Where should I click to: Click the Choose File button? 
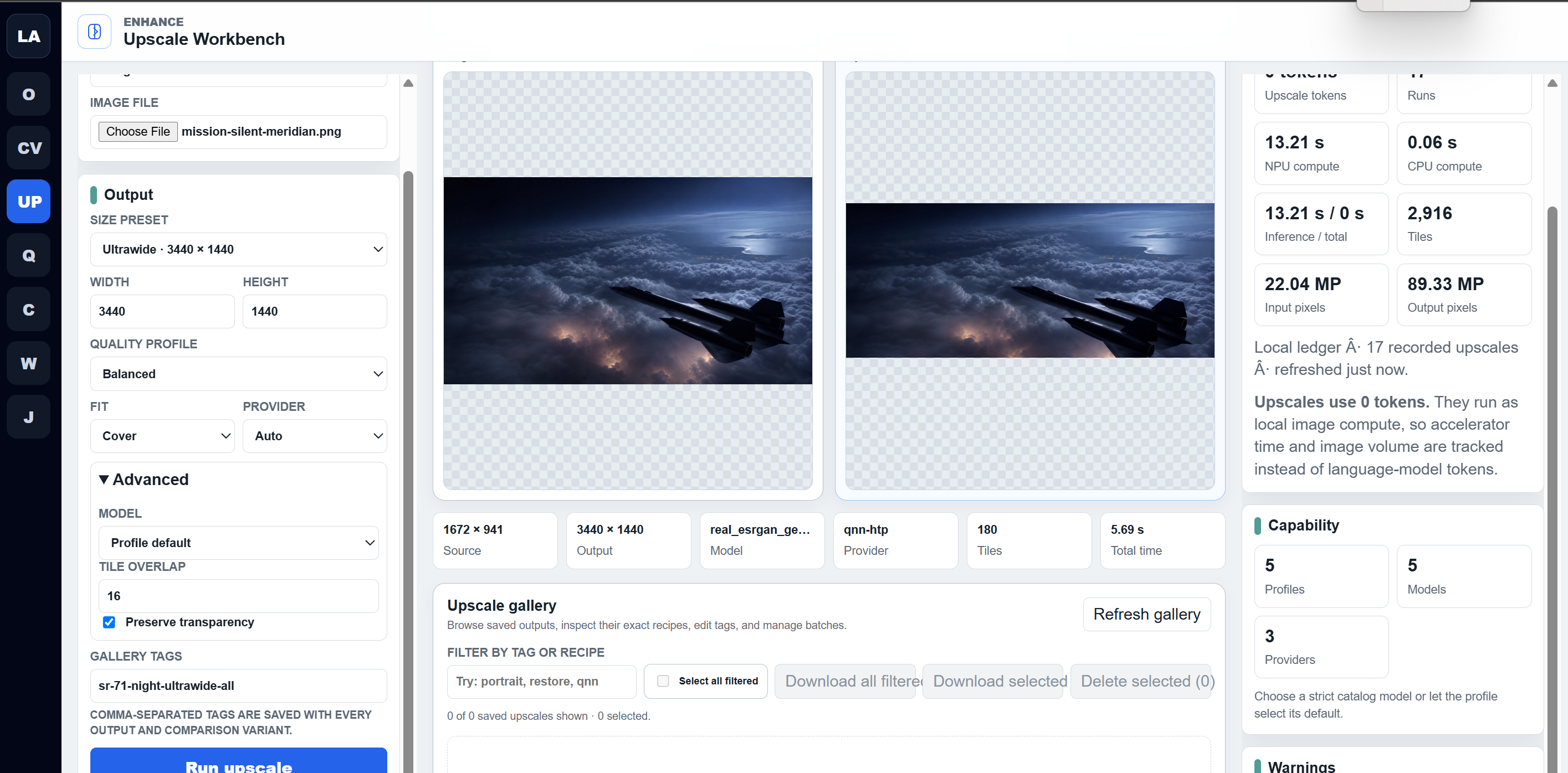point(138,131)
